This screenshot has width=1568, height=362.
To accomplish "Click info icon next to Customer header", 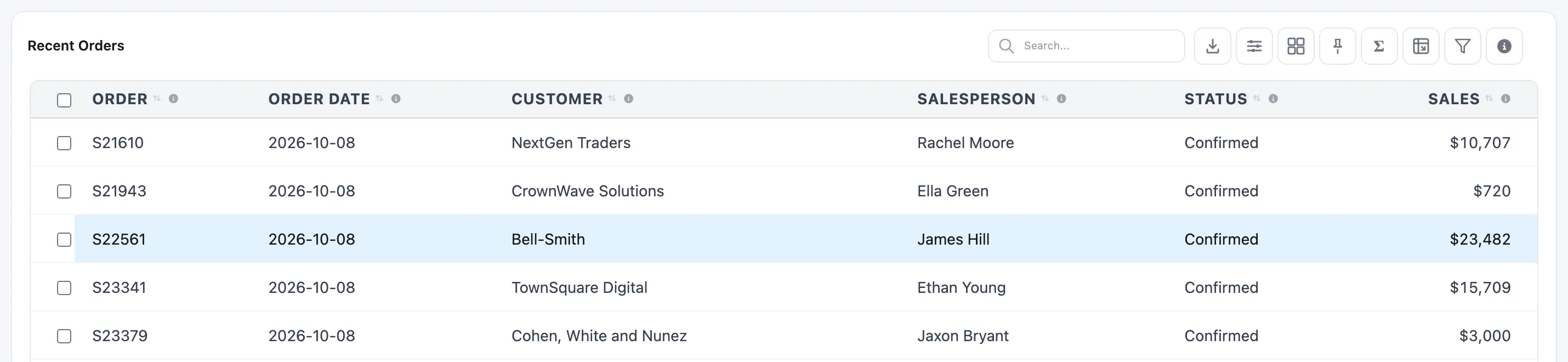I will click(x=629, y=99).
